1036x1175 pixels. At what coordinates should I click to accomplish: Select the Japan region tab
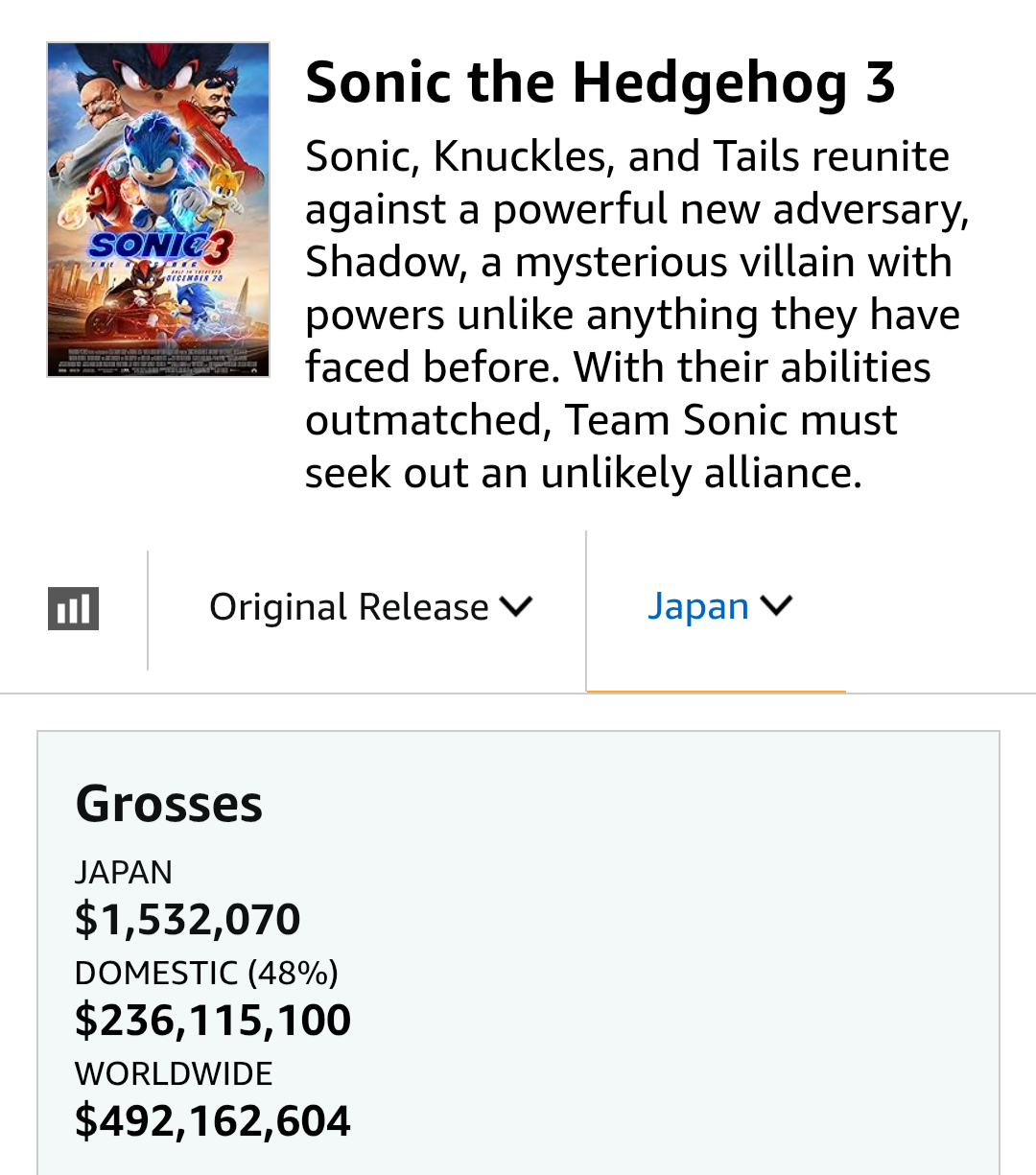[698, 606]
